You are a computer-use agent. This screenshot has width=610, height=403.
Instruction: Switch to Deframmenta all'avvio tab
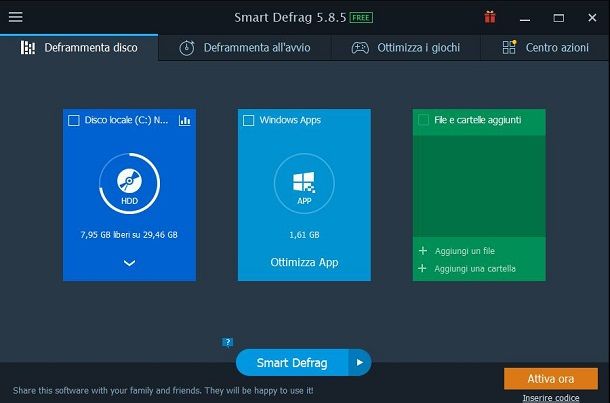pyautogui.click(x=245, y=47)
